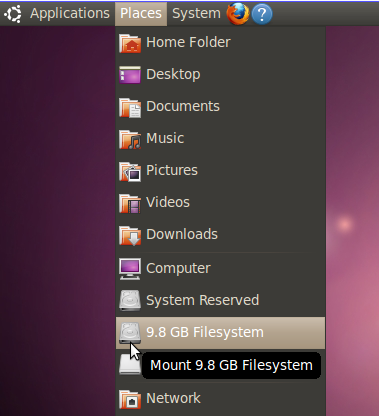
Task: Choose the System Reserved label in the Places menu
Action: pyautogui.click(x=203, y=300)
